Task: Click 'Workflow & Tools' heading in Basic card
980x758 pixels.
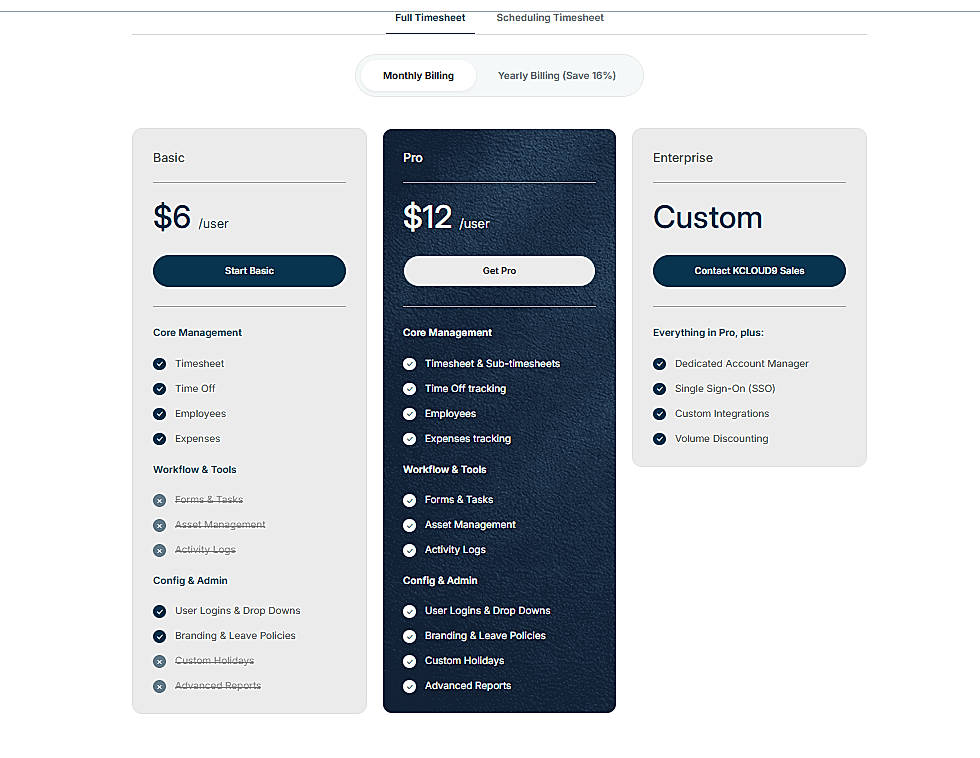Action: 194,469
